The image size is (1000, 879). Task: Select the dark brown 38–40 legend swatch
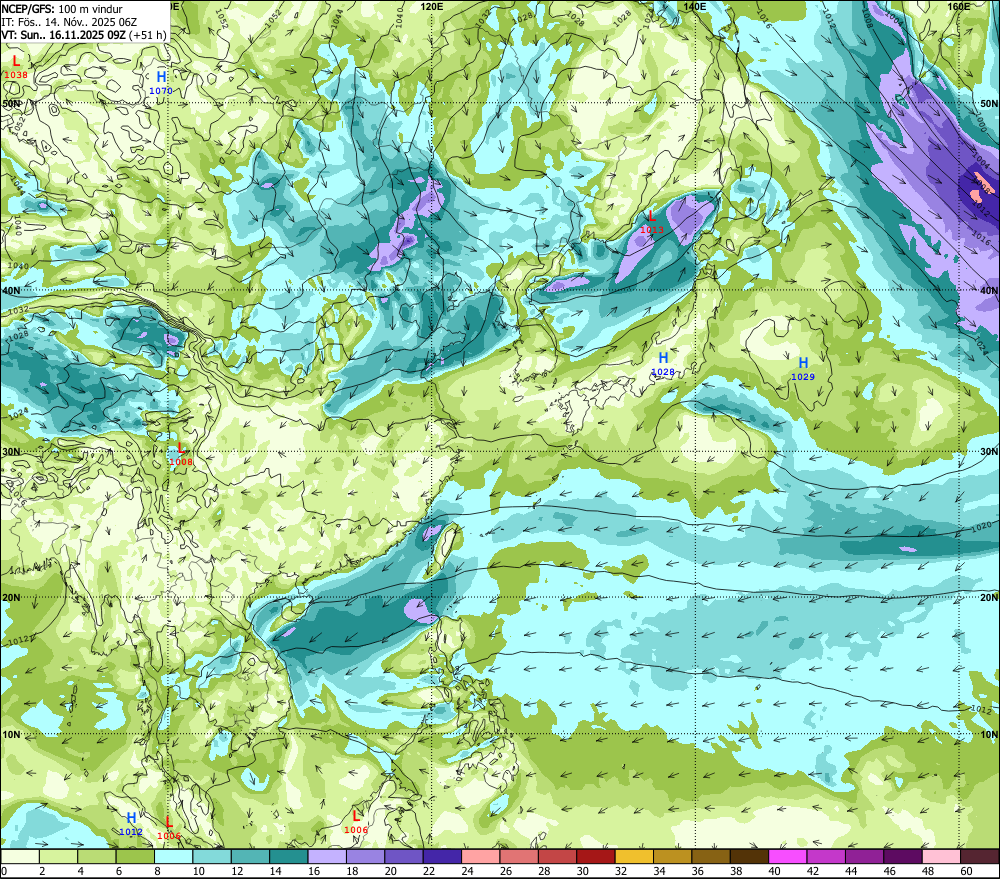click(750, 856)
